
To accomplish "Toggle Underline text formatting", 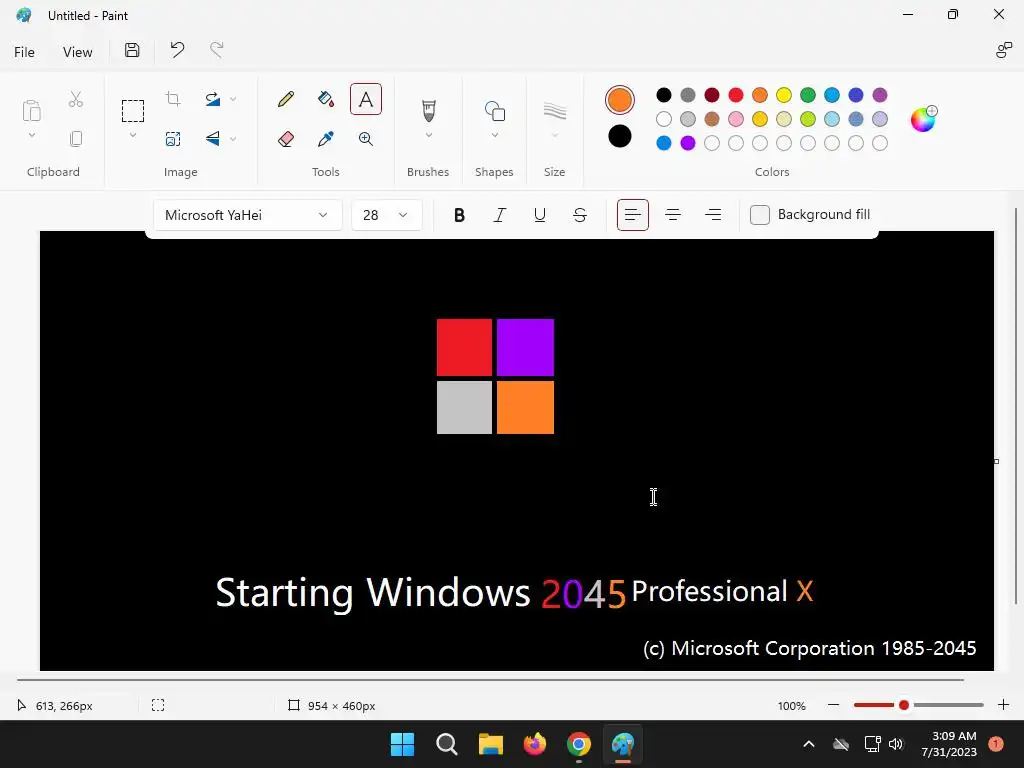I will pyautogui.click(x=539, y=215).
